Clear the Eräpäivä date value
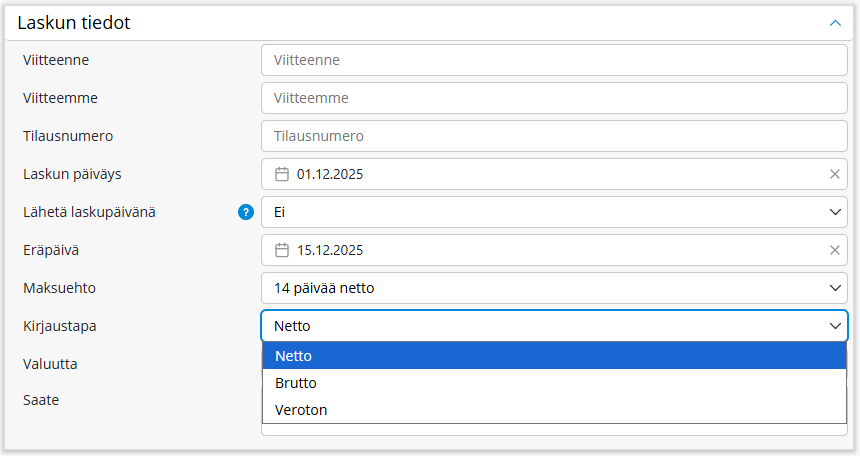Screen dimensions: 860x456 (835, 250)
